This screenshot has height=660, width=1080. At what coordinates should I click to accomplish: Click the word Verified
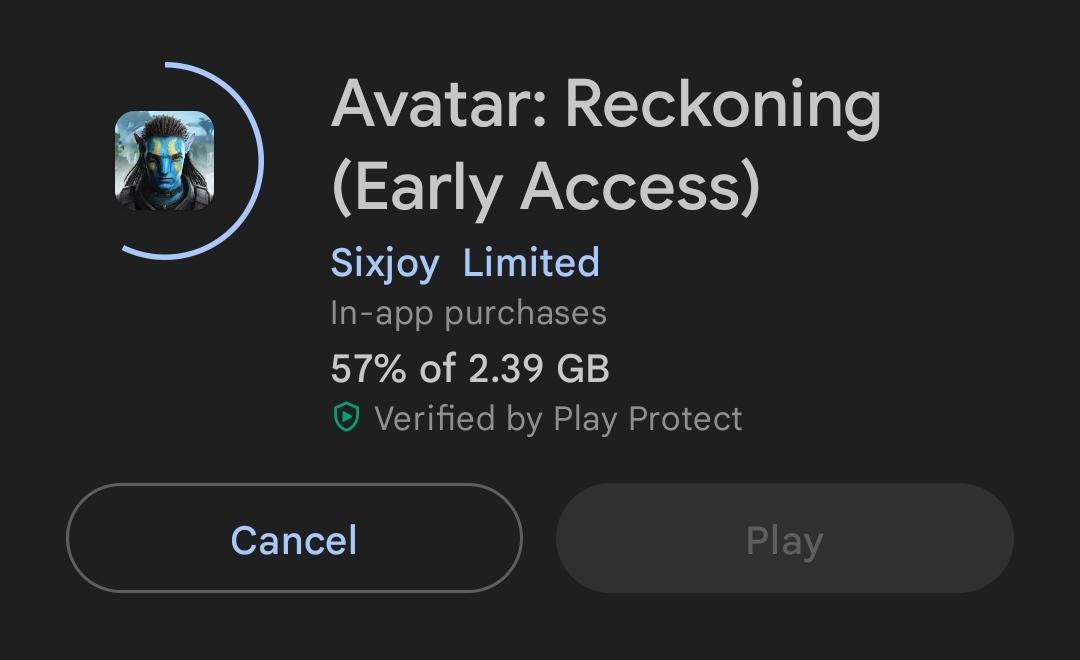click(x=436, y=418)
